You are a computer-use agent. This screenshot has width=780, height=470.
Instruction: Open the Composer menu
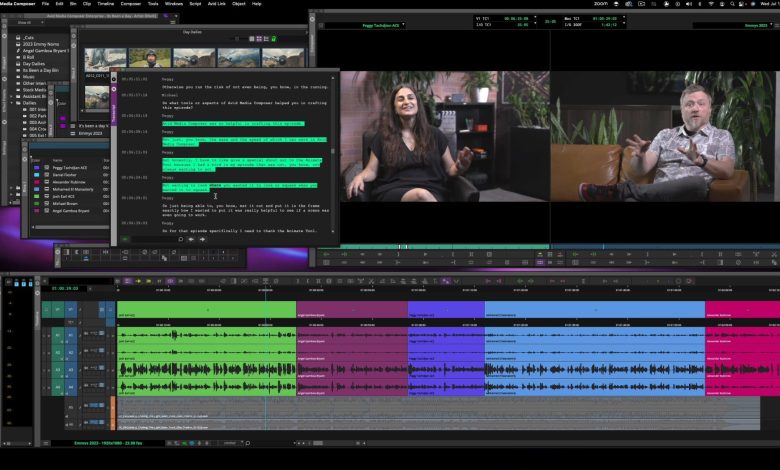pyautogui.click(x=131, y=4)
